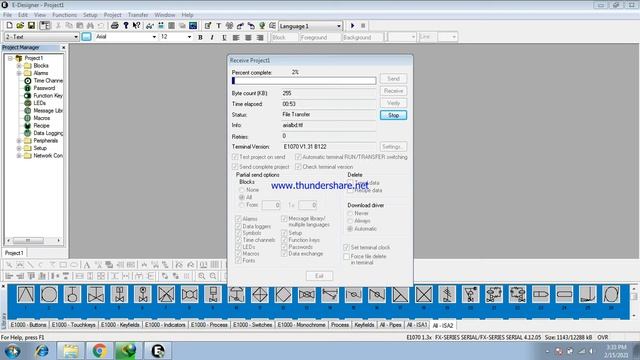The height and width of the screenshot is (360, 640).
Task: Toggle Bold text formatting
Action: coord(200,37)
